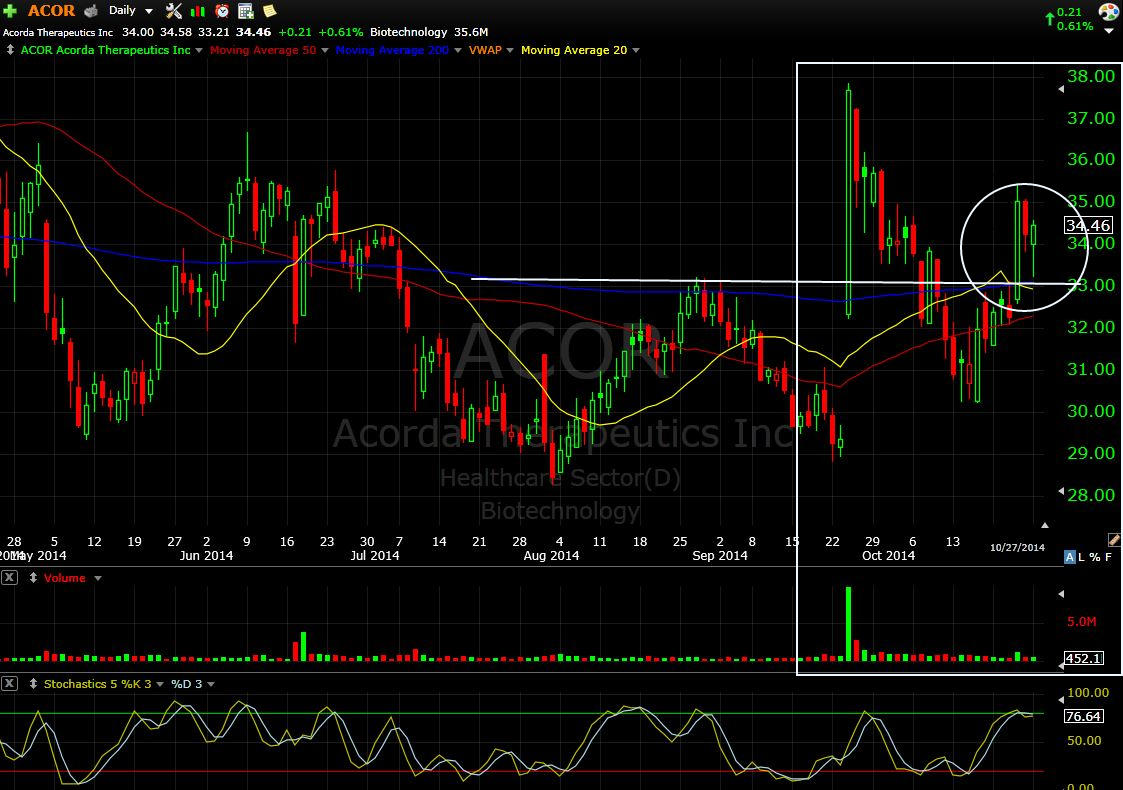
Task: Click the 35.6M volume figure in header
Action: point(471,32)
